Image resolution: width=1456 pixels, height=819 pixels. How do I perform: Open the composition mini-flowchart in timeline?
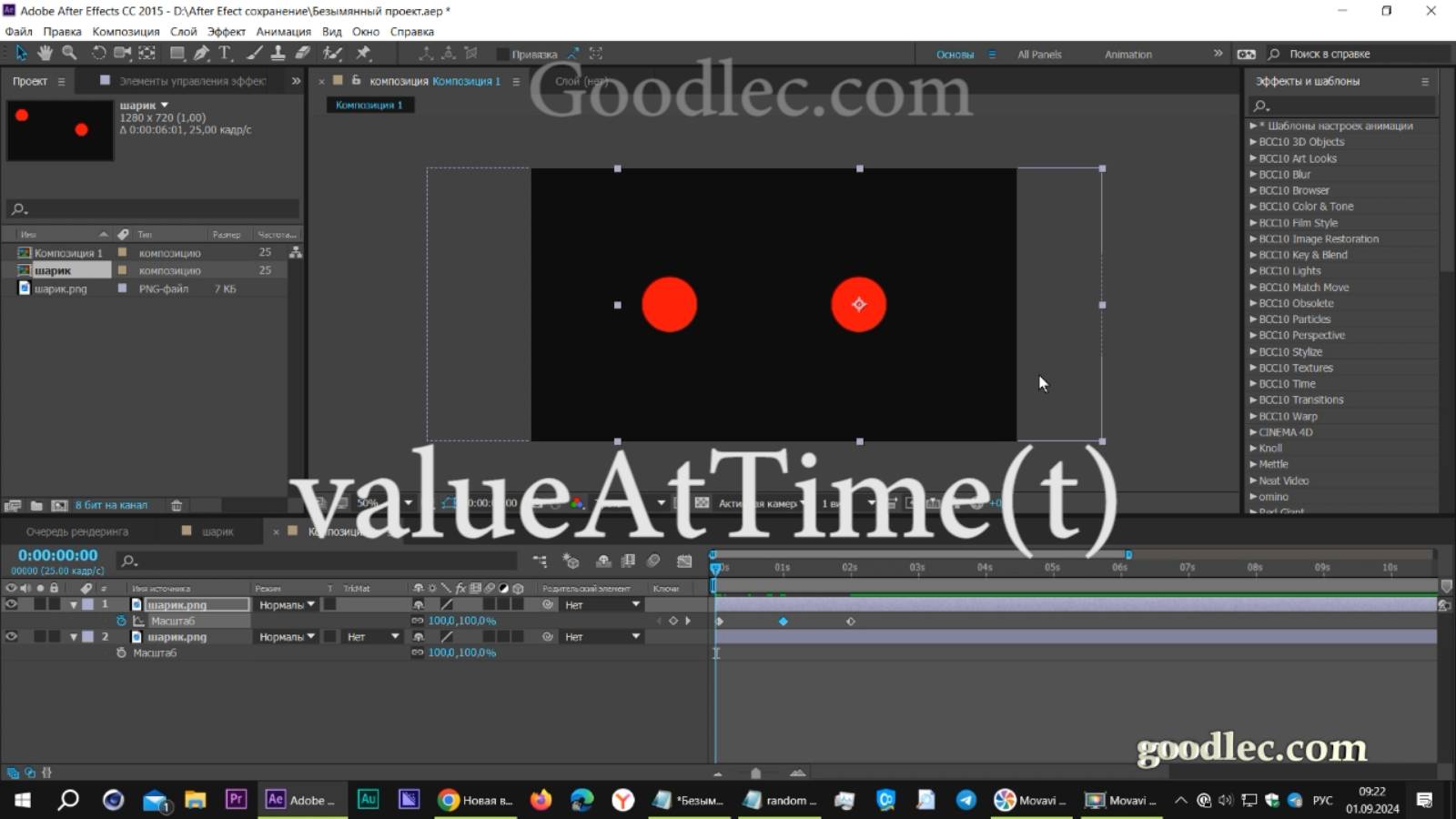click(541, 561)
